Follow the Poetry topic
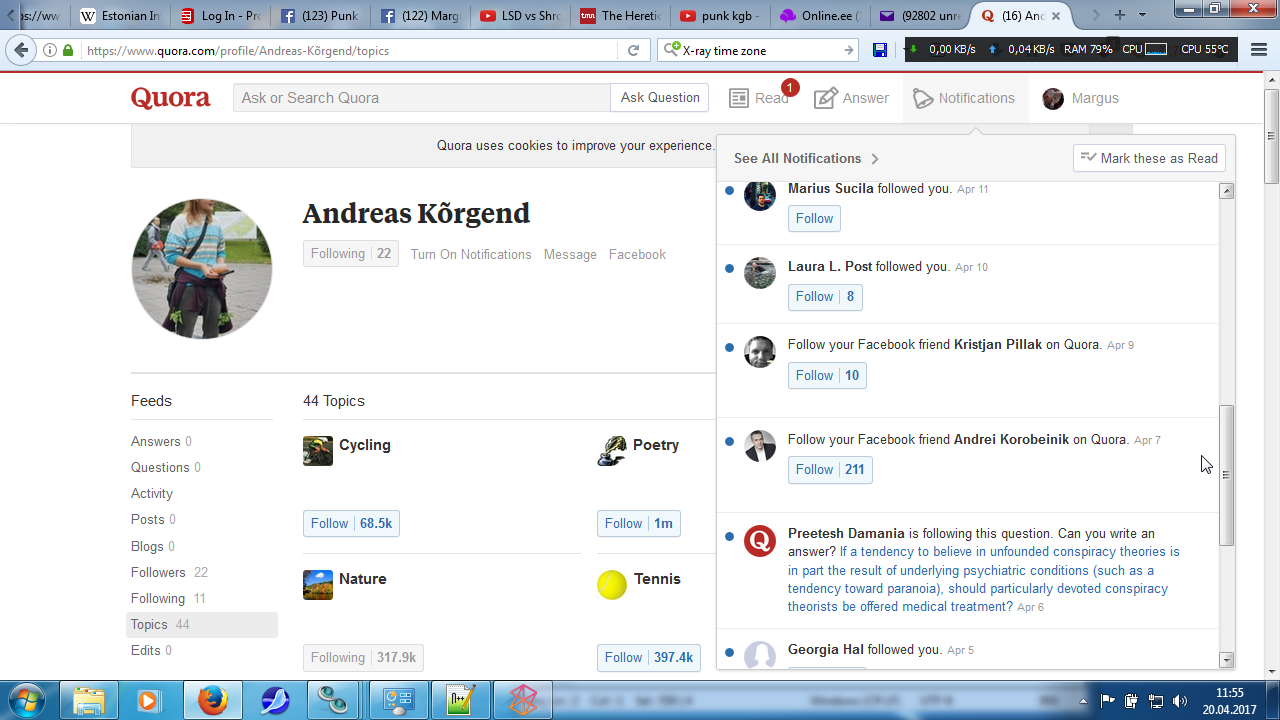 point(639,524)
